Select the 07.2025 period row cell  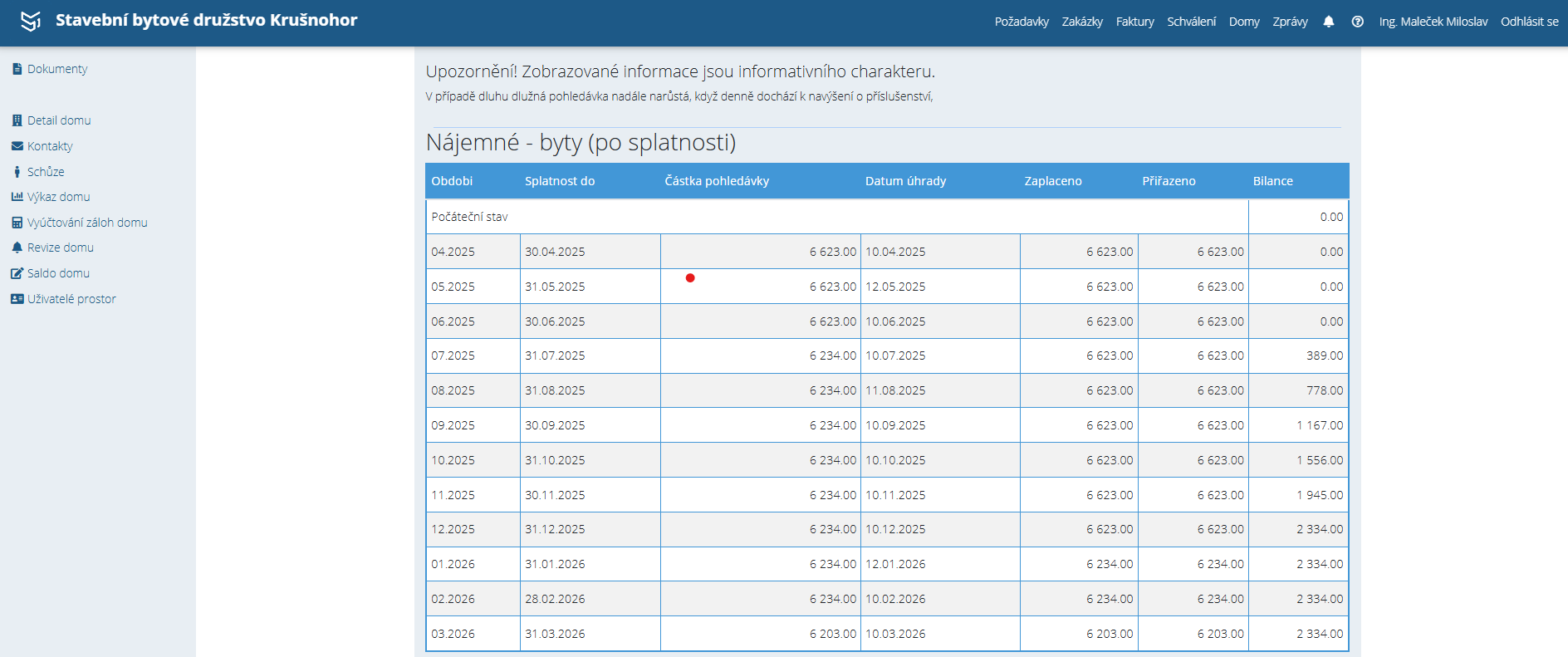click(x=453, y=355)
